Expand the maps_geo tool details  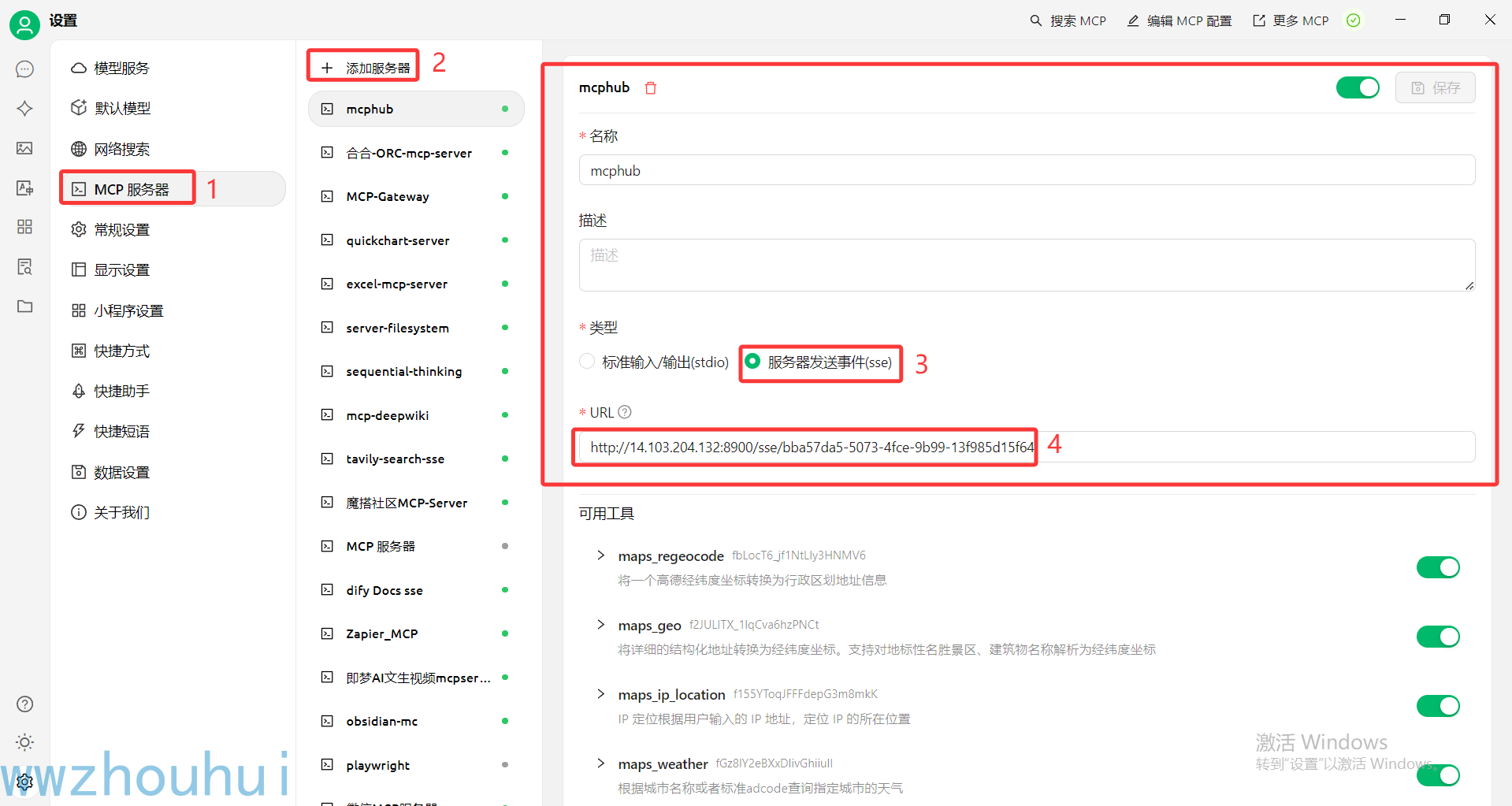tap(600, 624)
